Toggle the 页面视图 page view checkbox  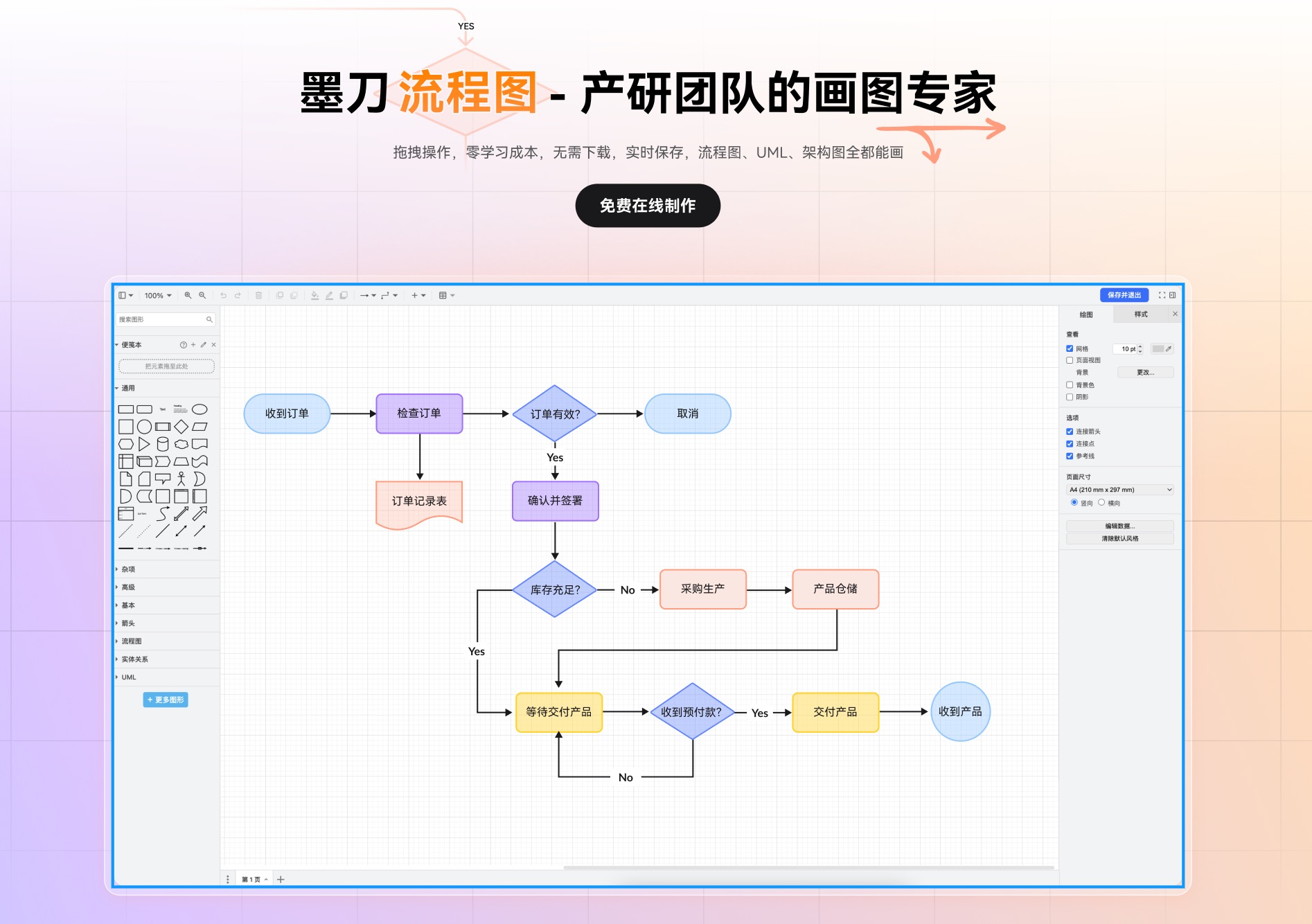pyautogui.click(x=1070, y=360)
